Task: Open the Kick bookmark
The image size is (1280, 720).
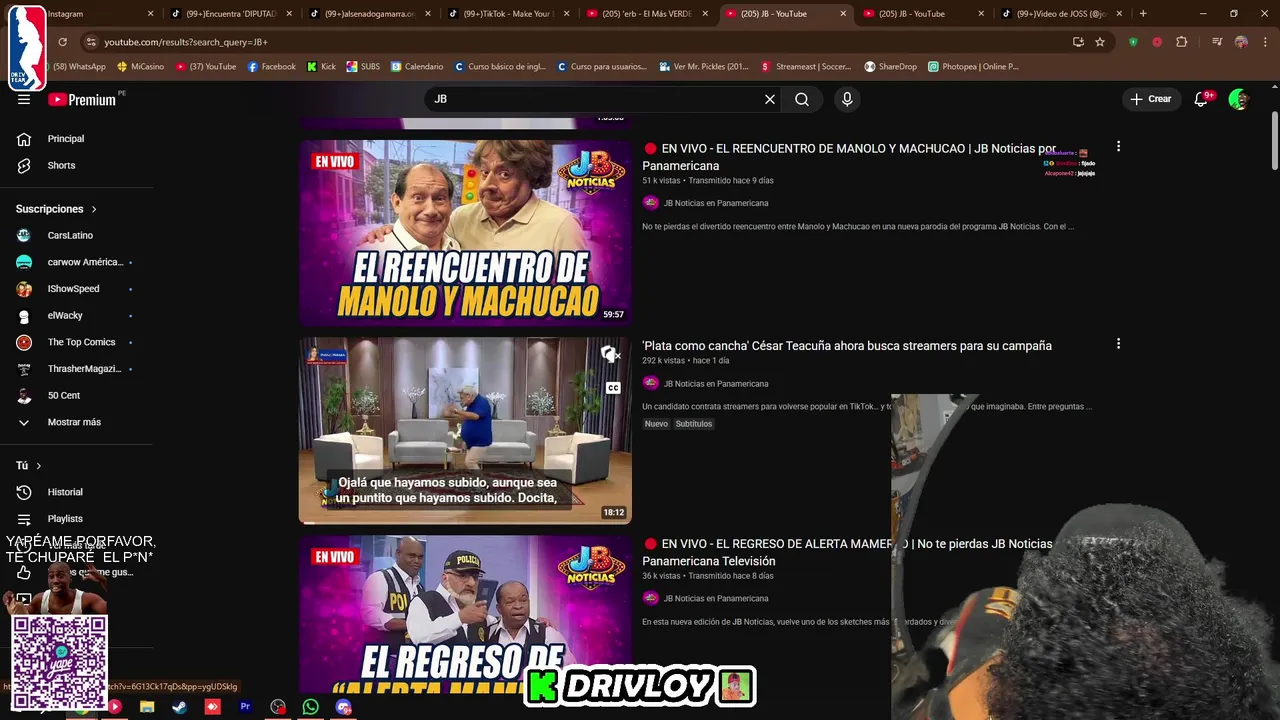Action: coord(320,66)
